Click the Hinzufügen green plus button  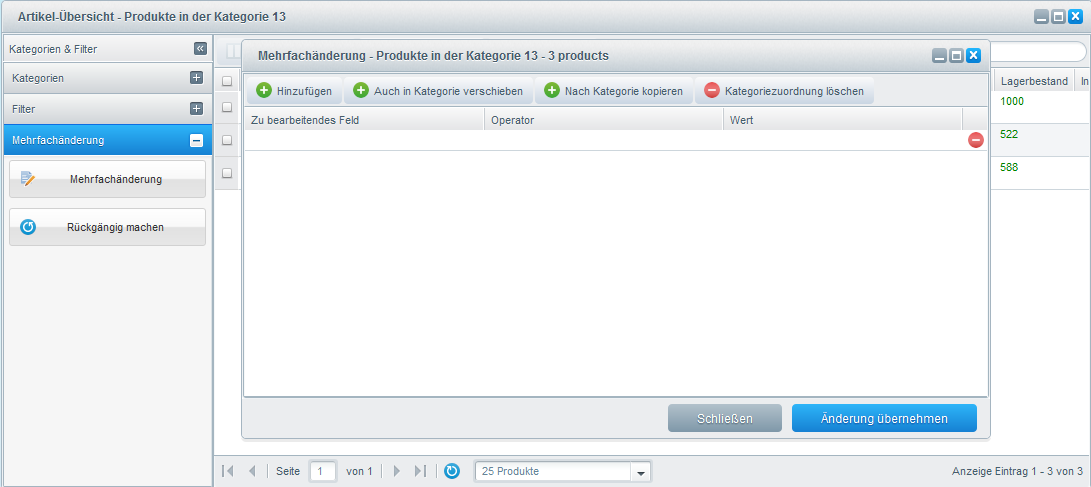[x=294, y=91]
